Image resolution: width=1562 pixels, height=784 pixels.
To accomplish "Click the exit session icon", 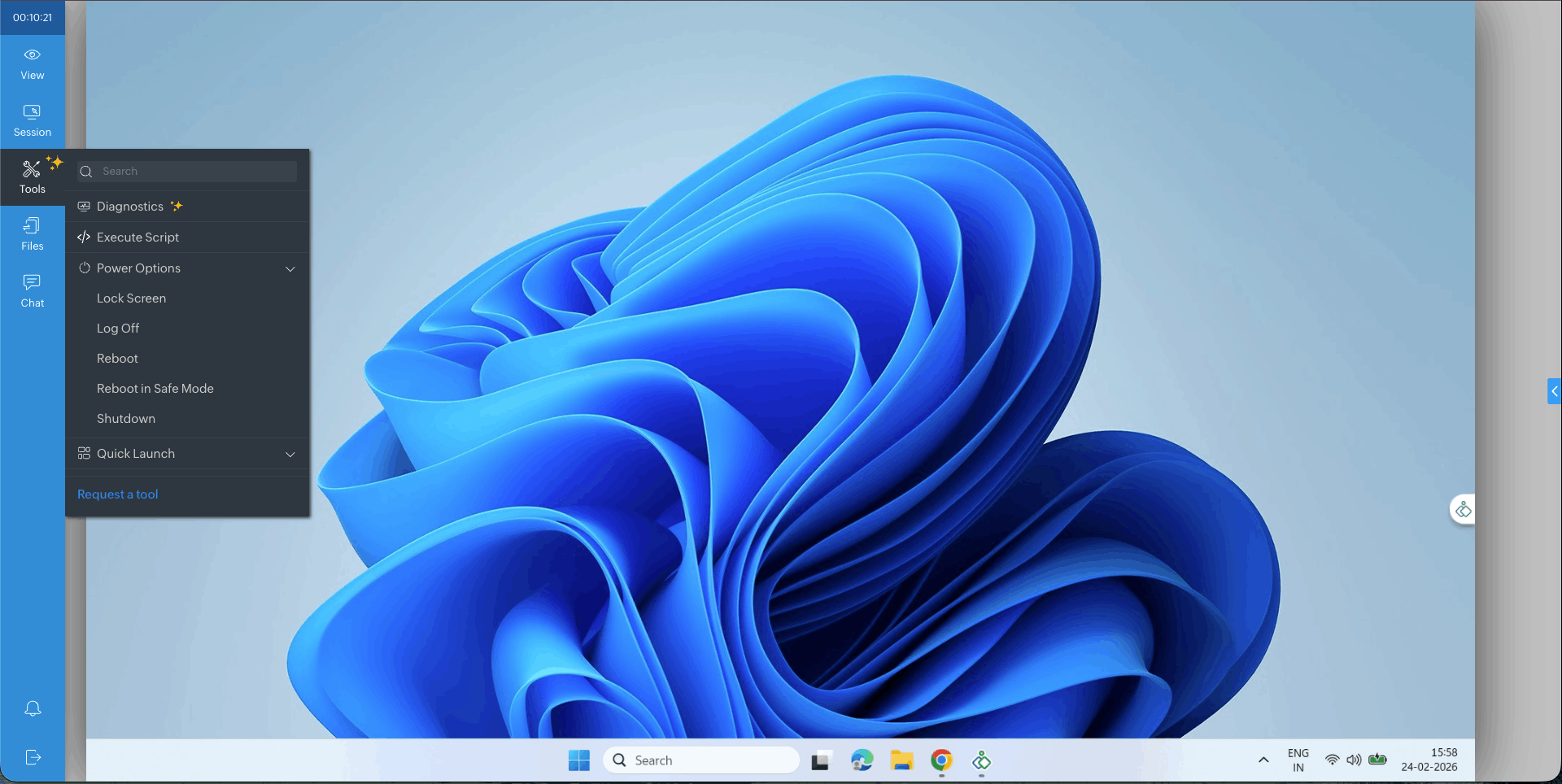I will [x=33, y=757].
